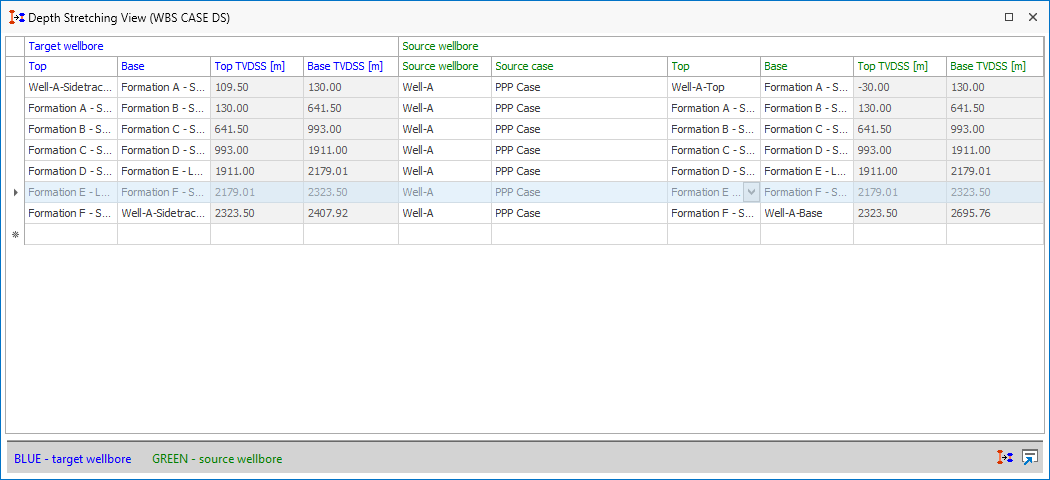Close the Depth Stretching View window
This screenshot has width=1050, height=480.
point(1032,17)
